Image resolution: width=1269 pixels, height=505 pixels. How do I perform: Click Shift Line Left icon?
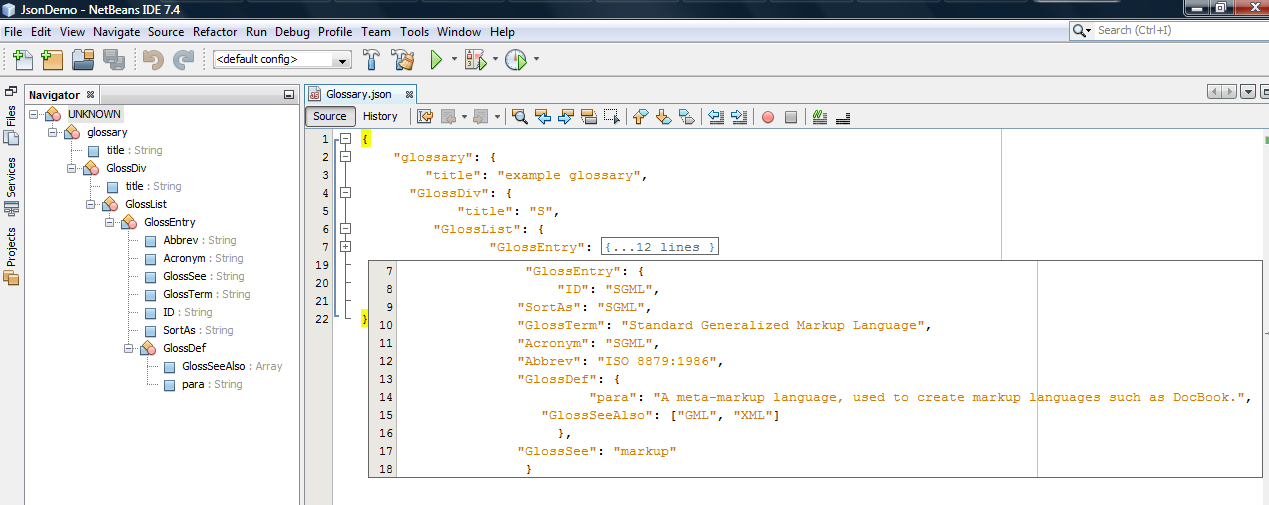pyautogui.click(x=716, y=116)
